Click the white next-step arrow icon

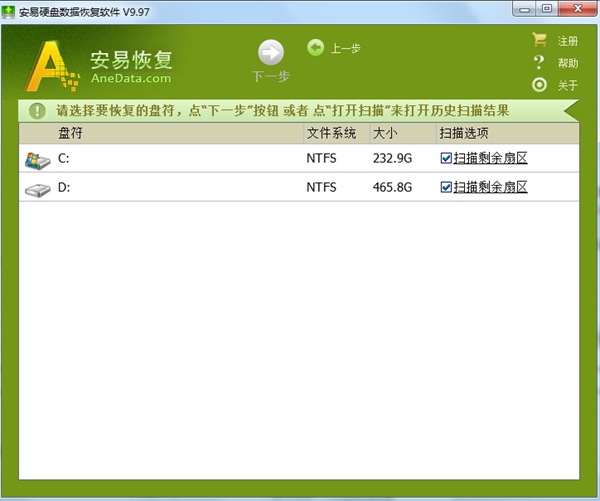270,53
